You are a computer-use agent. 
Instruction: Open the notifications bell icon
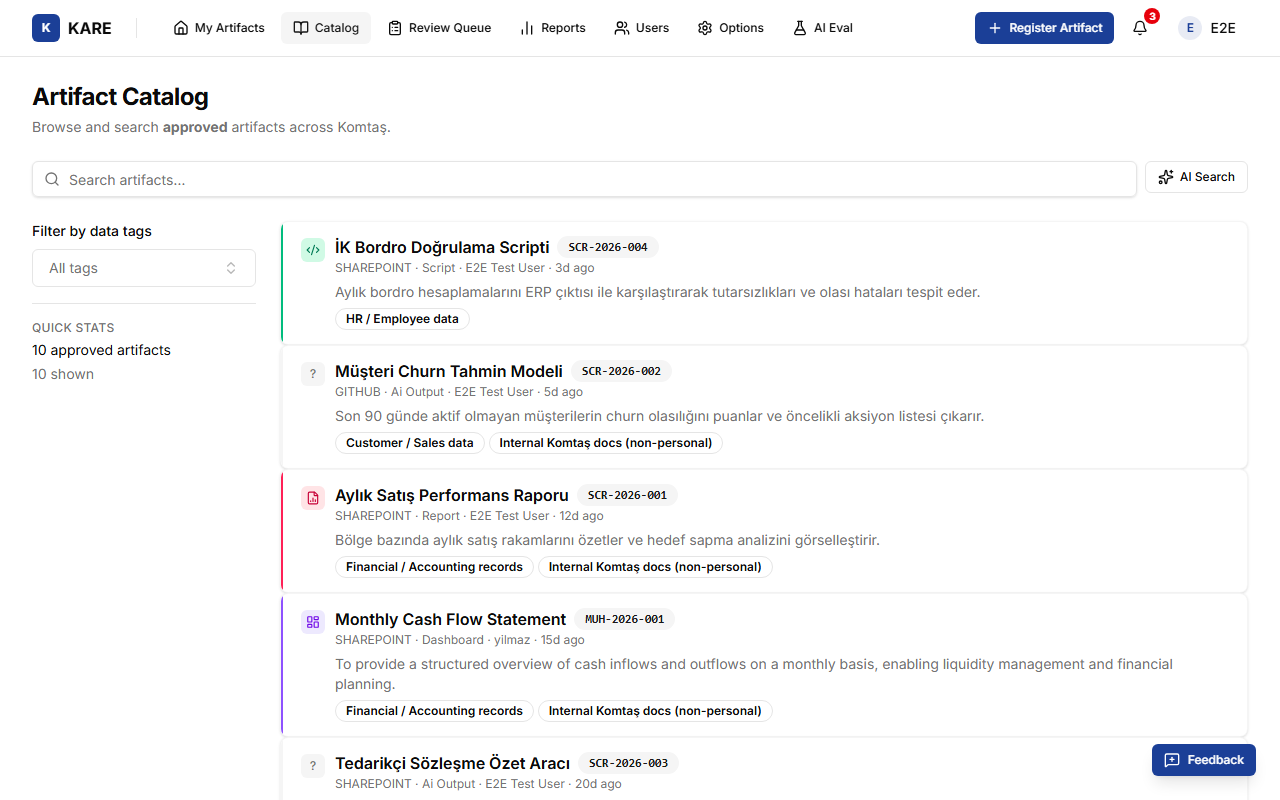[x=1140, y=28]
